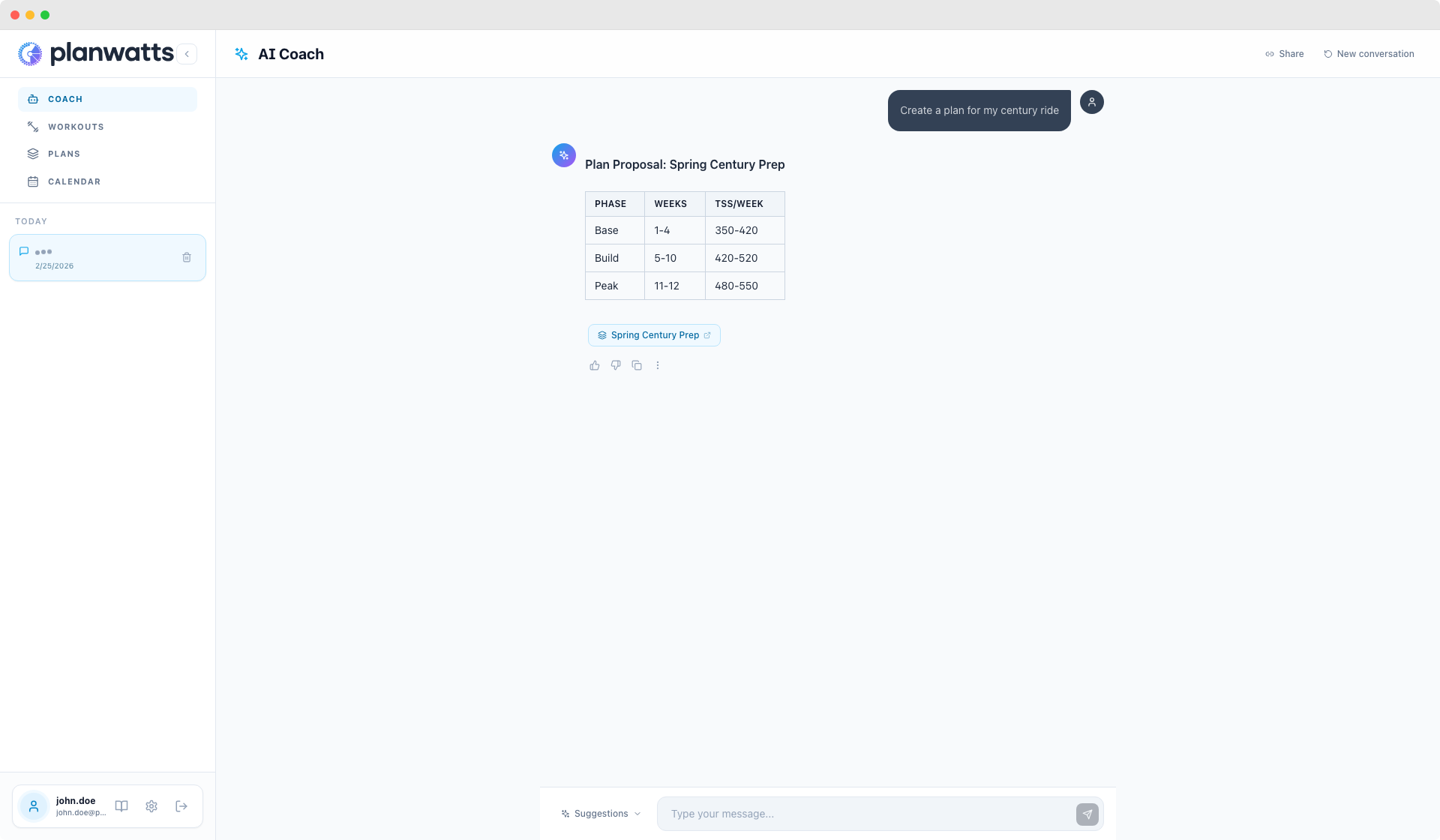This screenshot has width=1440, height=840.
Task: Open the Calendar section
Action: click(x=107, y=181)
